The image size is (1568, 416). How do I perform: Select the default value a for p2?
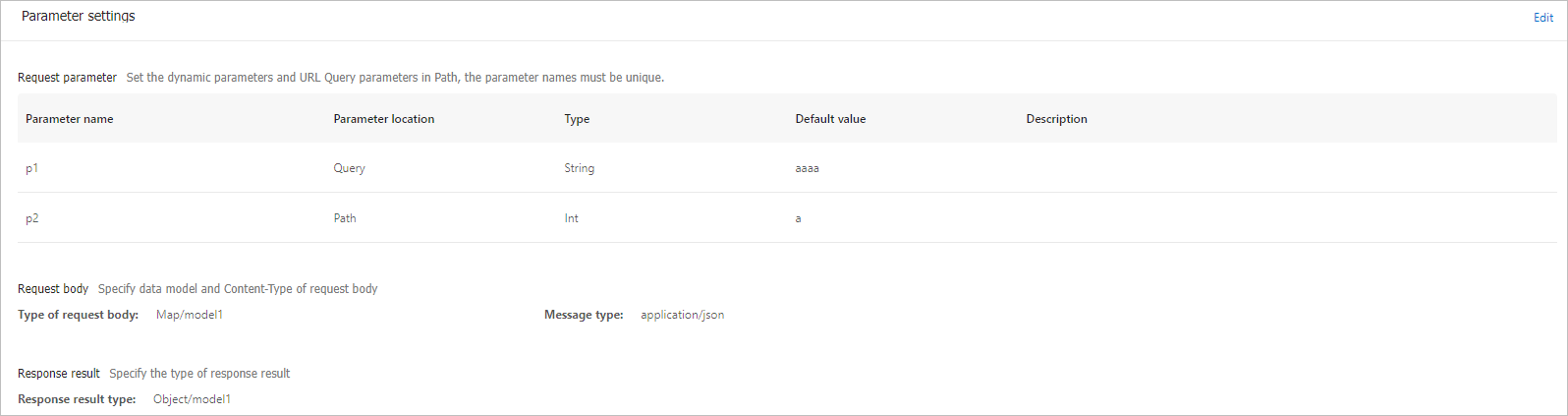point(799,218)
